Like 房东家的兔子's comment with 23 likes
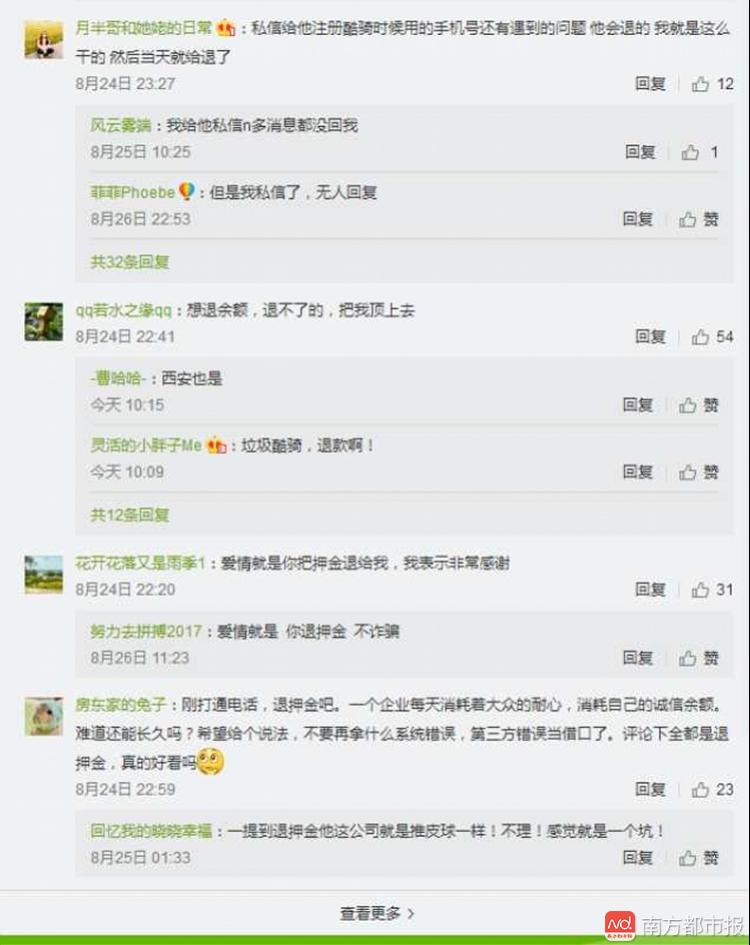Image resolution: width=750 pixels, height=945 pixels. (x=712, y=790)
